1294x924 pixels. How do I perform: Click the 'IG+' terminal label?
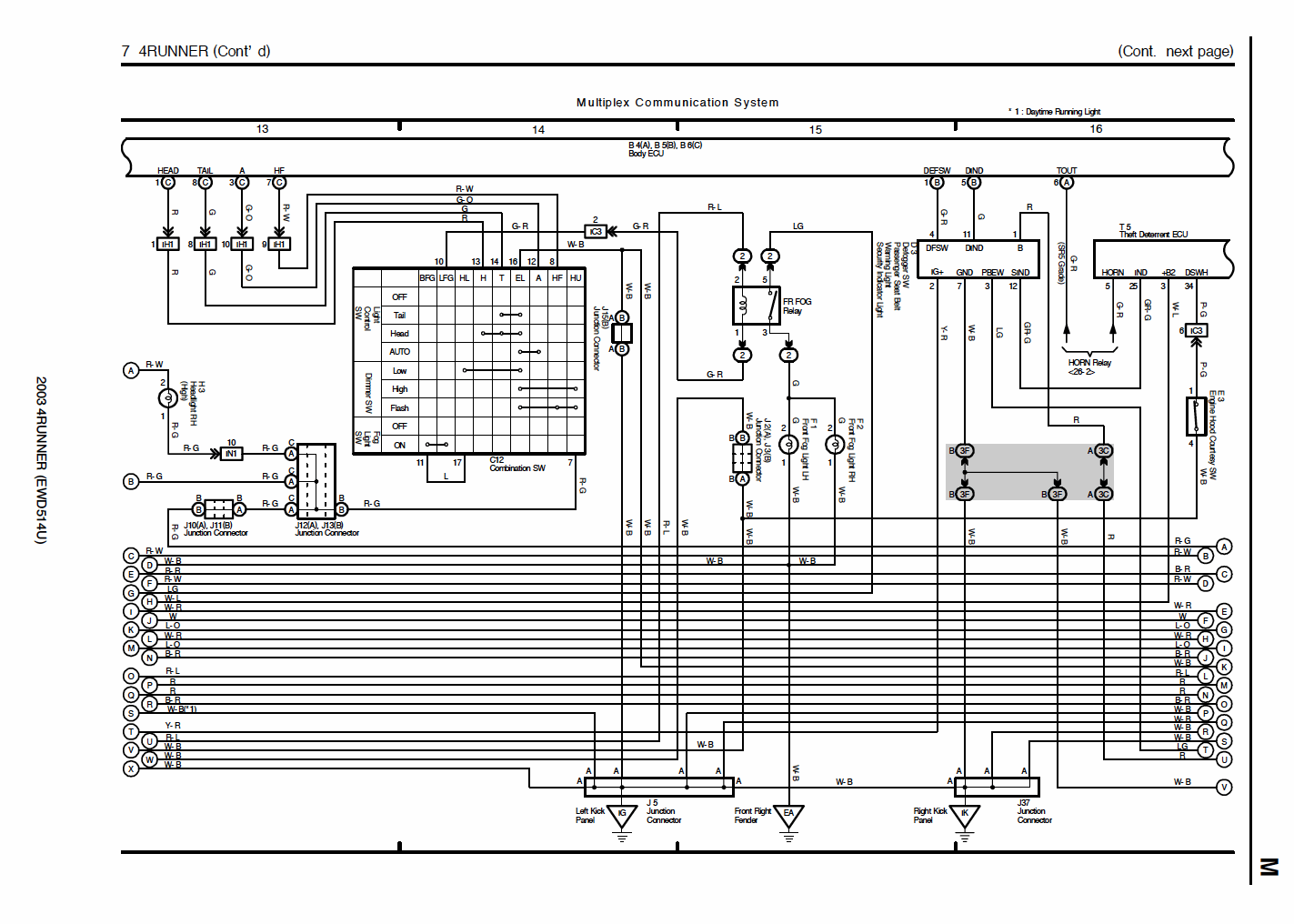point(937,272)
